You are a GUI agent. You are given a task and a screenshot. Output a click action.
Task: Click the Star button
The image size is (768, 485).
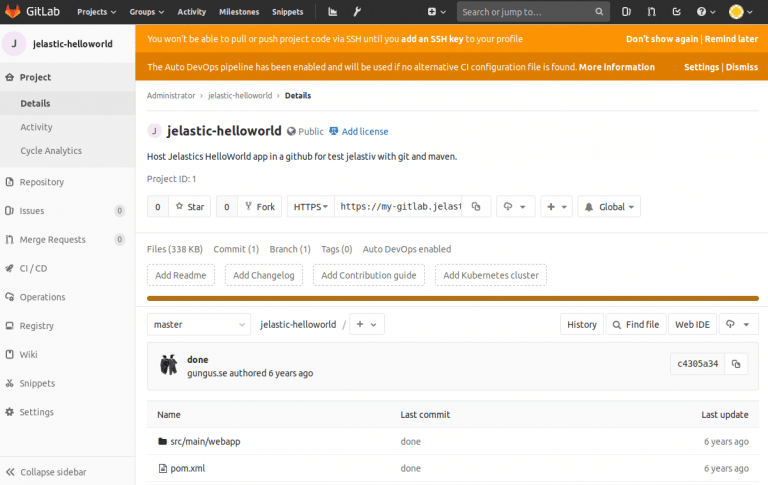[x=190, y=207]
